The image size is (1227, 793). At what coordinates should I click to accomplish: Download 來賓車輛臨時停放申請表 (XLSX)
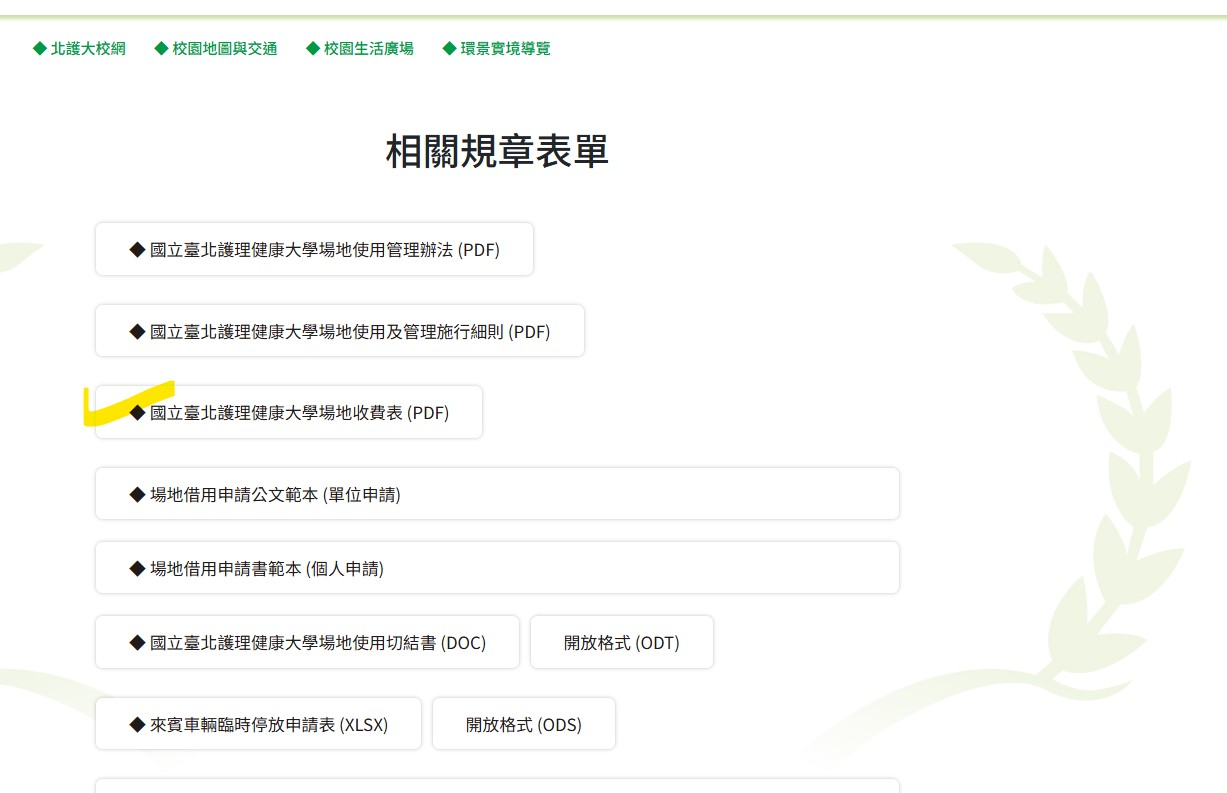pos(258,724)
